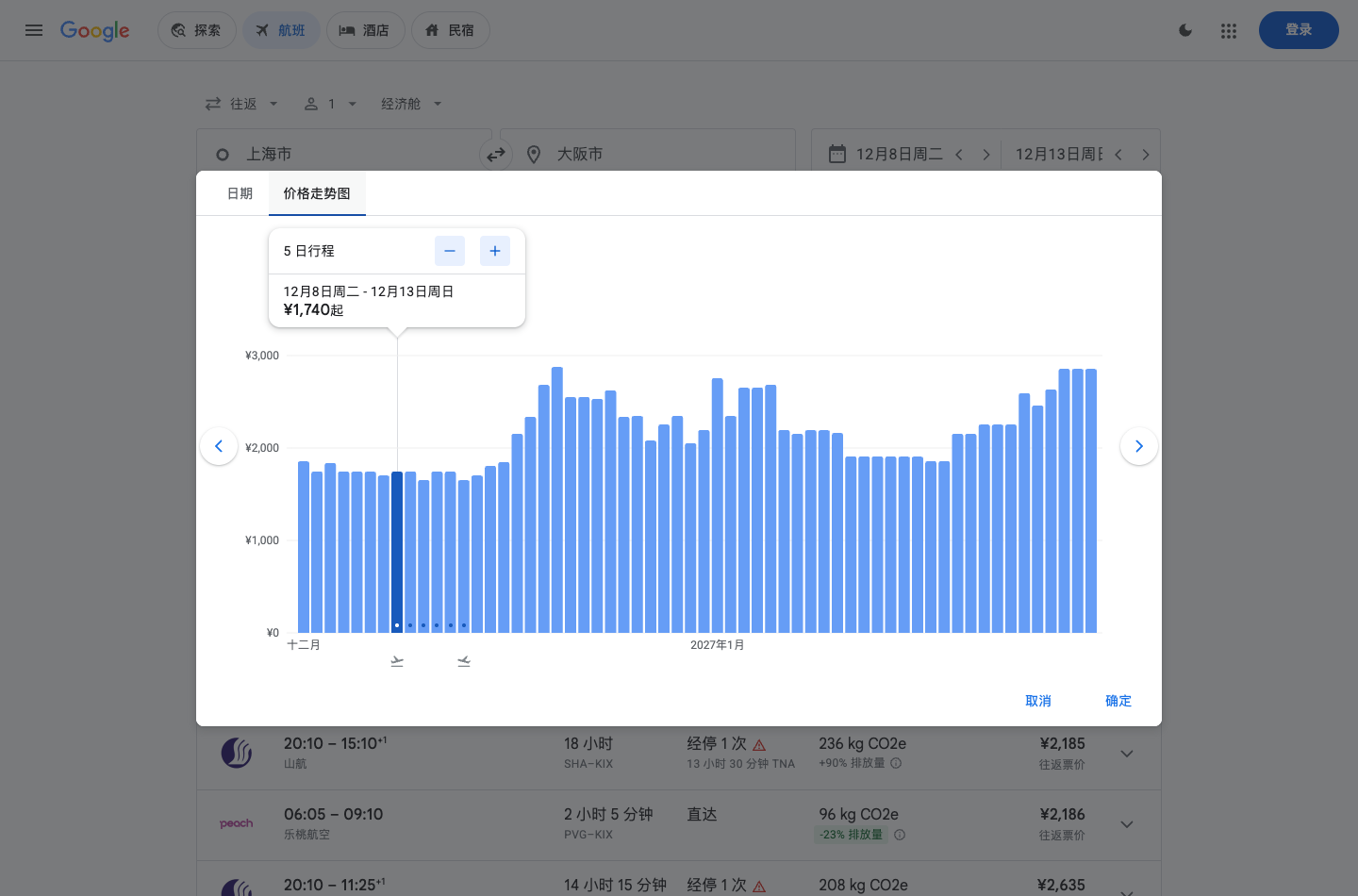Click the info icon beside -23% 排放量
This screenshot has height=896, width=1358.
[900, 835]
